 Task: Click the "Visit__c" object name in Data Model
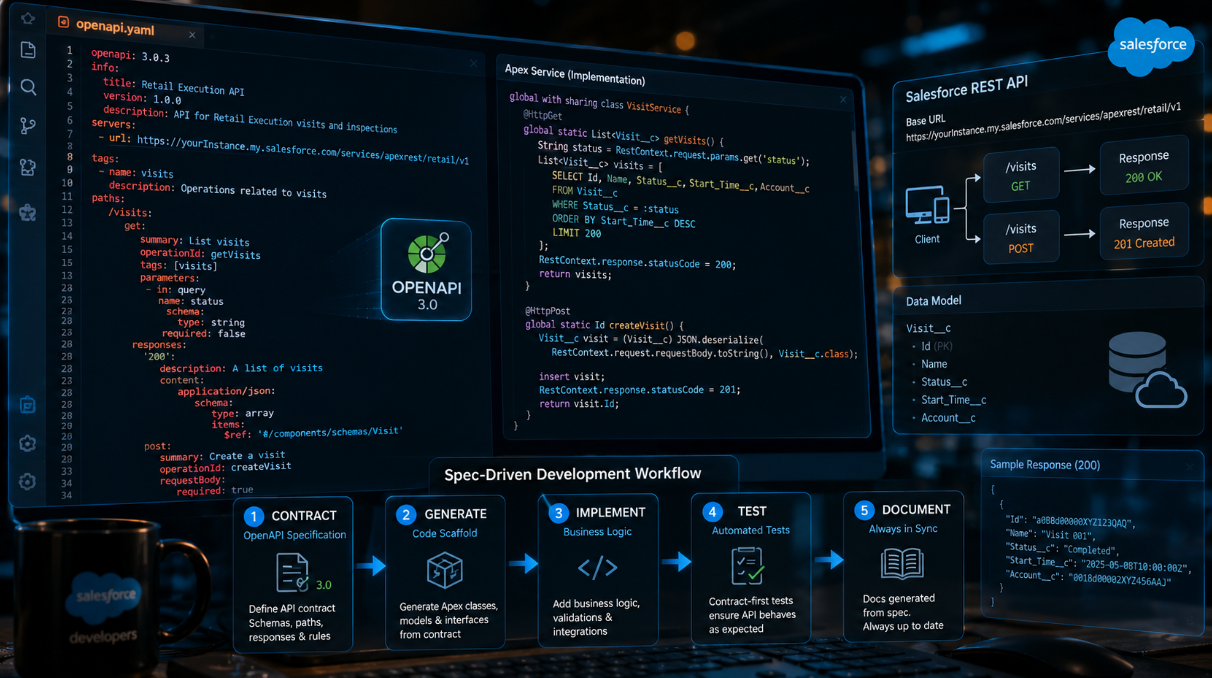coord(928,328)
